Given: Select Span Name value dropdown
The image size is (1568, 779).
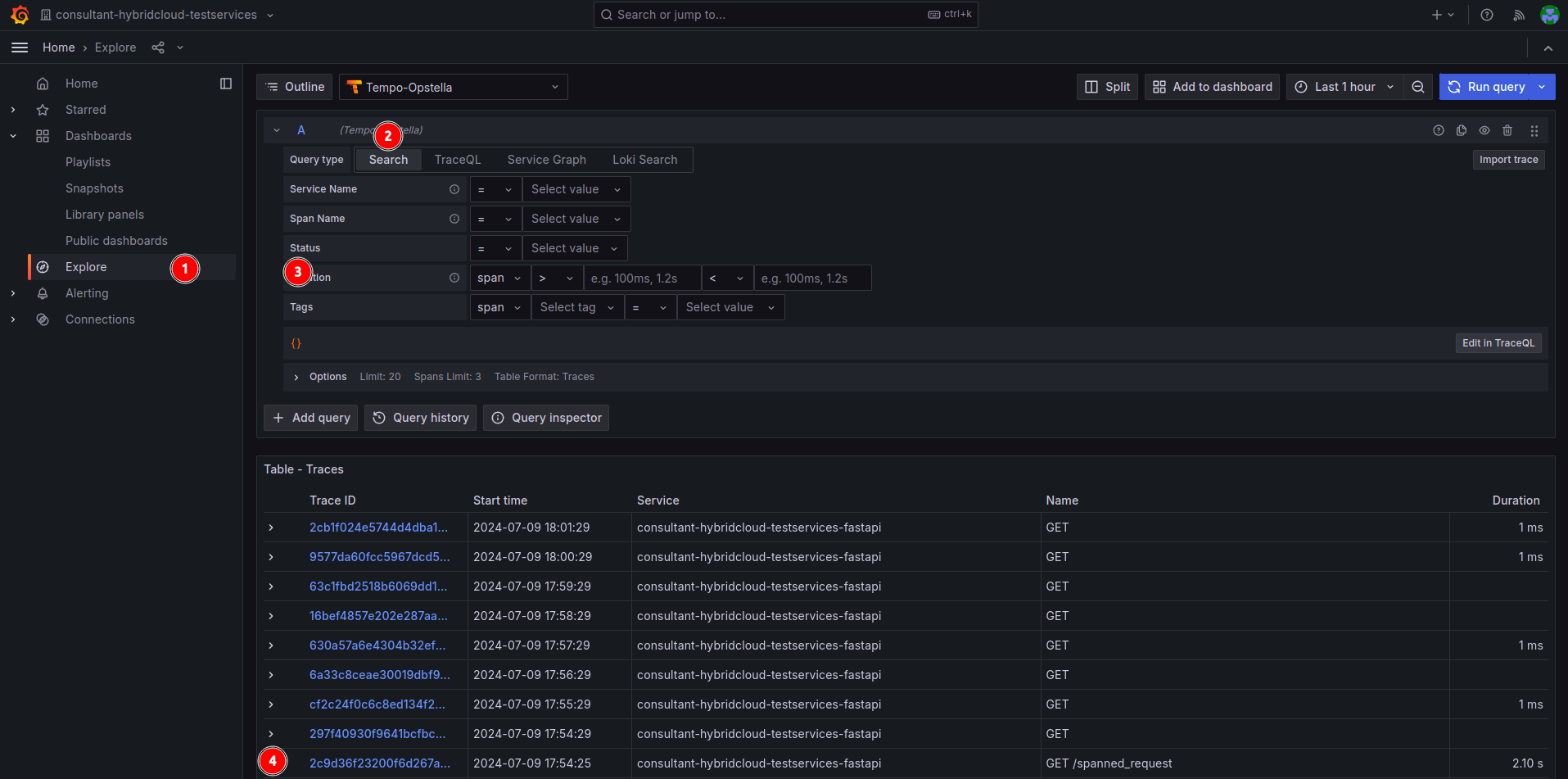Looking at the screenshot, I should pyautogui.click(x=576, y=219).
